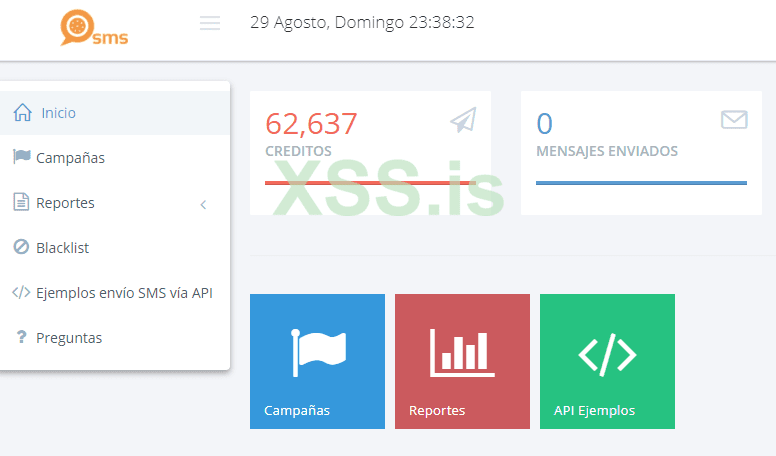Click the code icon on green tile
The height and width of the screenshot is (456, 776).
click(607, 355)
